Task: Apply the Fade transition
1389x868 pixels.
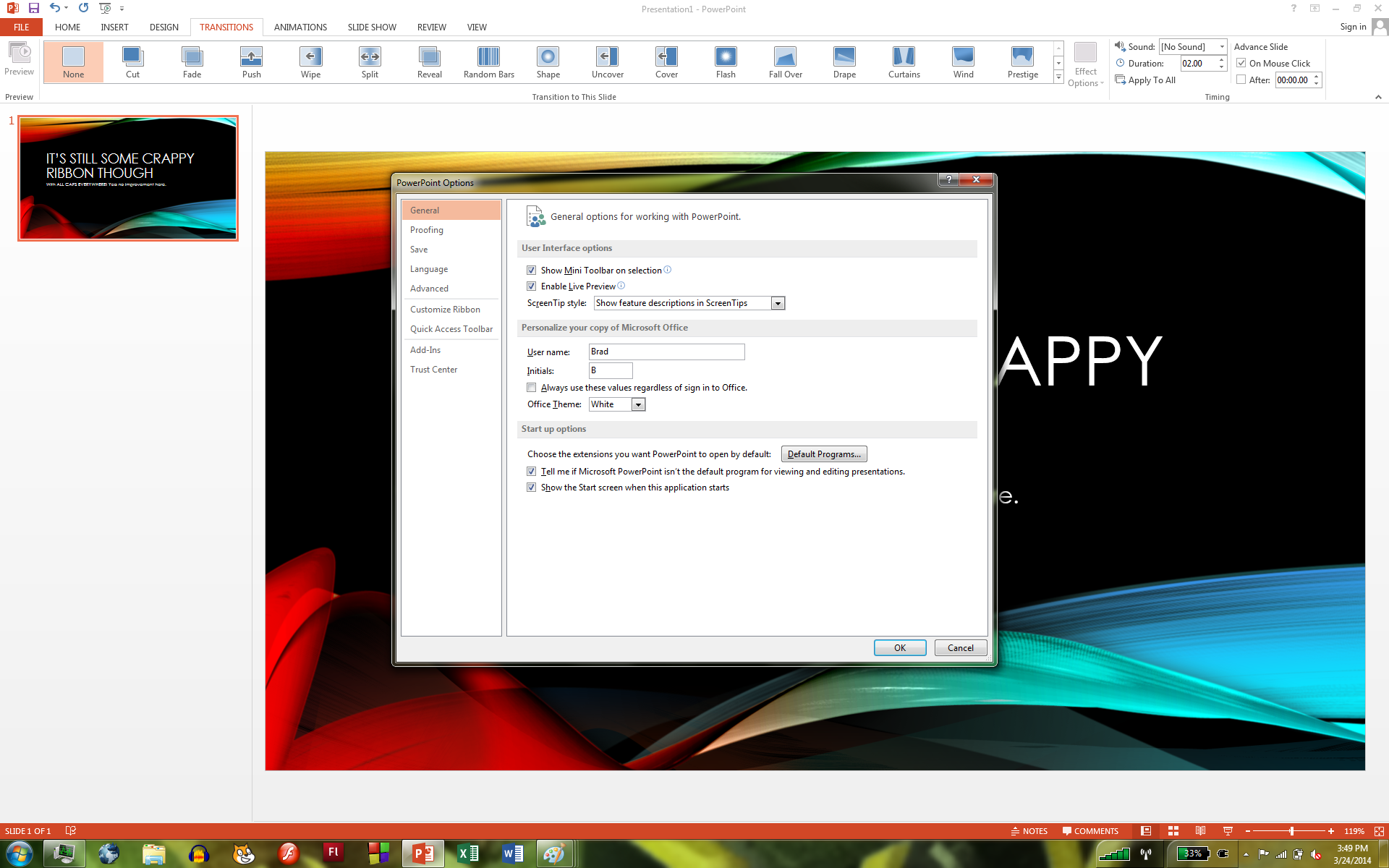Action: (192, 61)
